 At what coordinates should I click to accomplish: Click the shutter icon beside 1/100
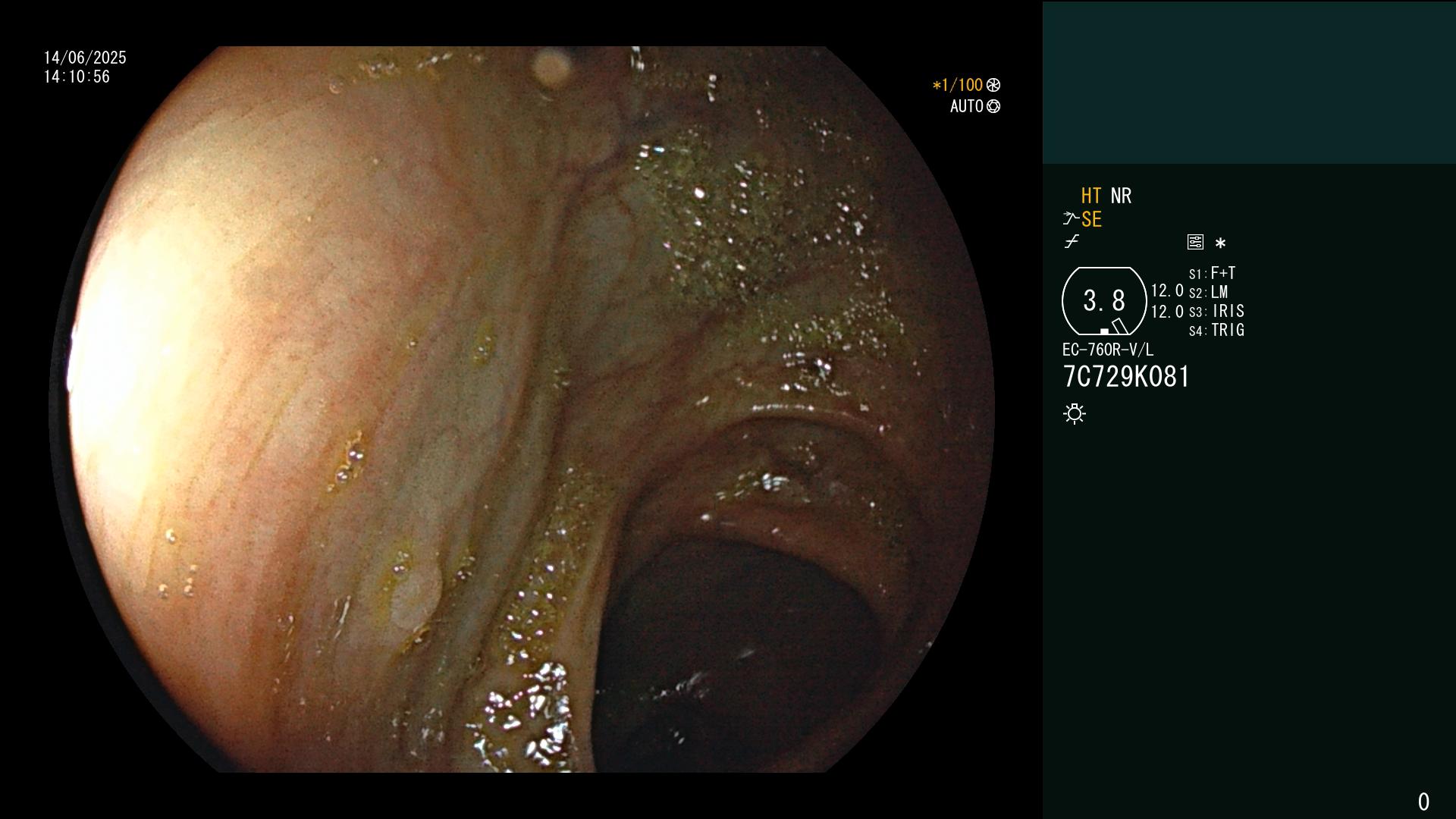(993, 85)
